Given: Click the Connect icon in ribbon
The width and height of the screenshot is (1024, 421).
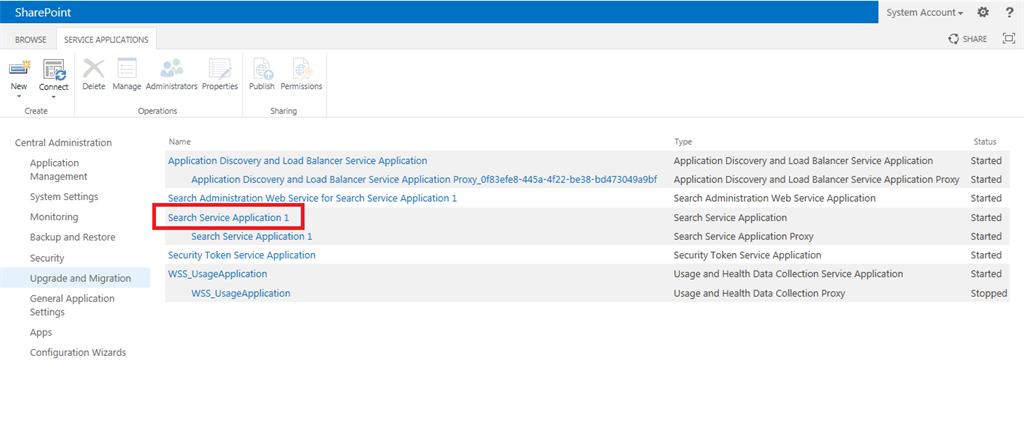Looking at the screenshot, I should (x=53, y=69).
